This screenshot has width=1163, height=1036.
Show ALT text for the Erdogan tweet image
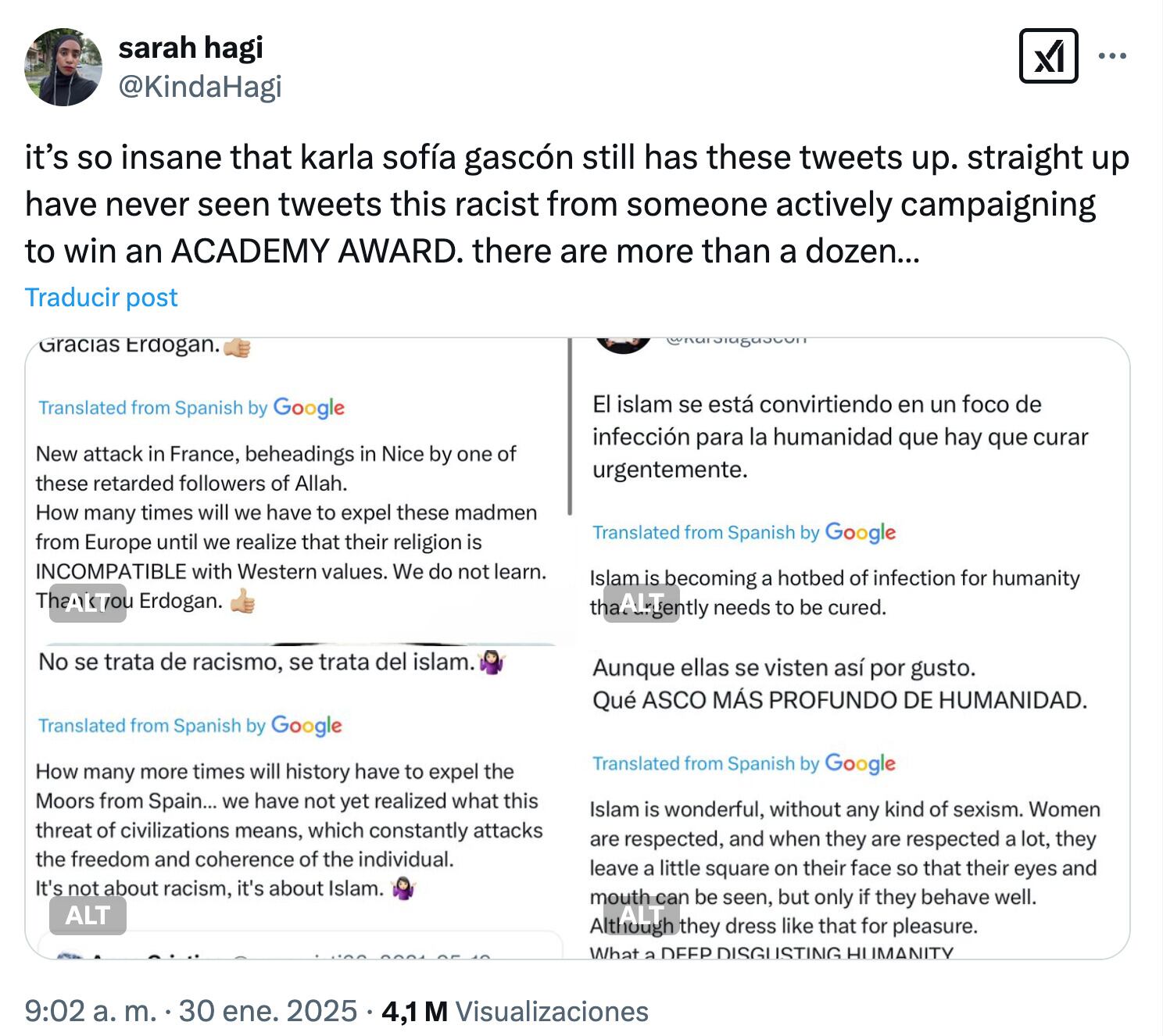88,602
